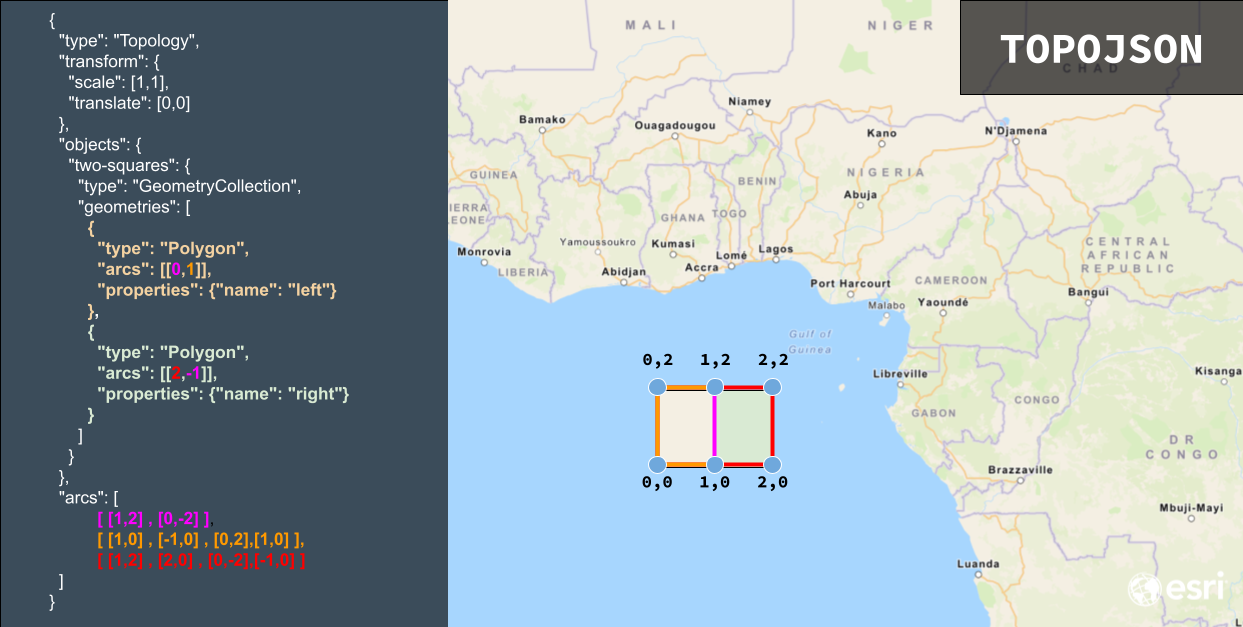Click the Yamoussoukro city label

[x=598, y=242]
